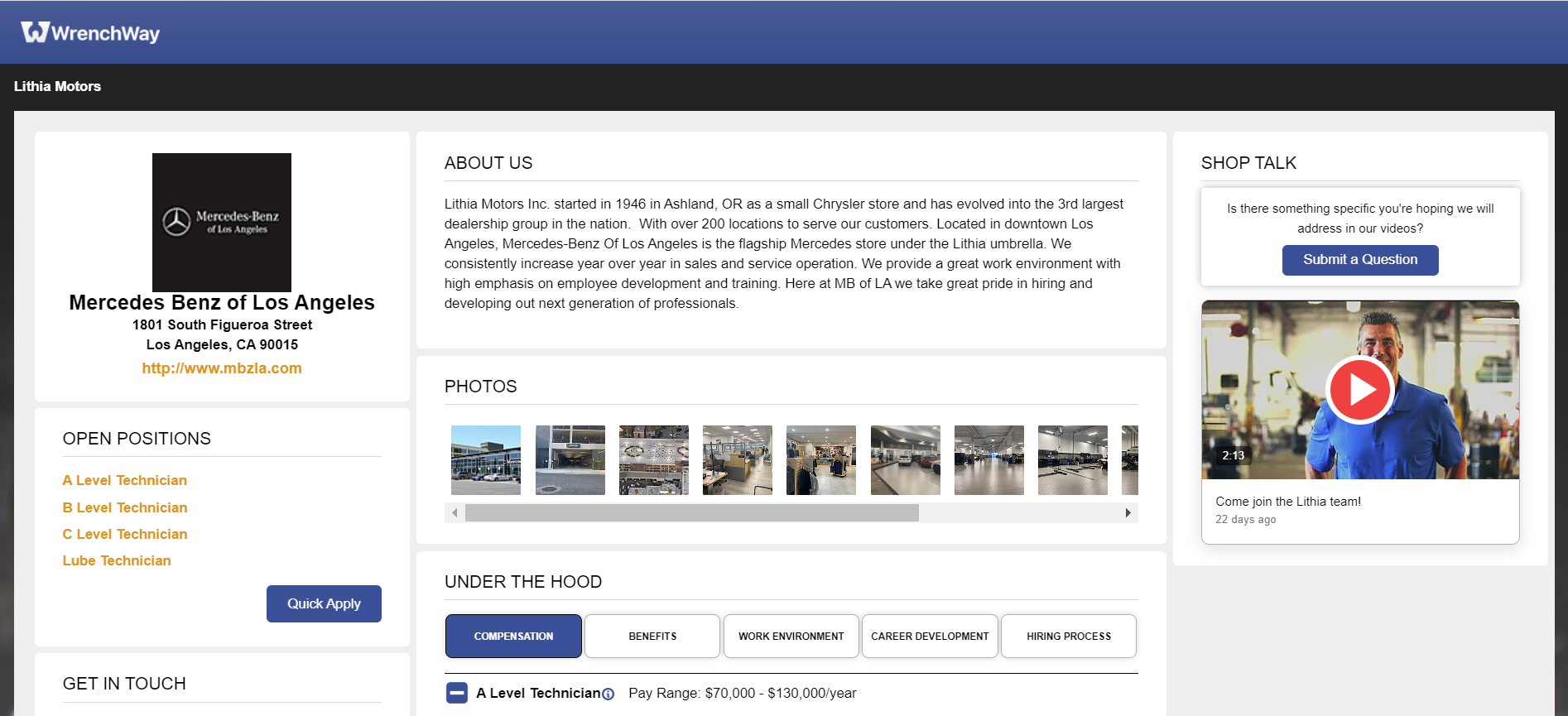Collapse the A Level Technician row
The image size is (1568, 716).
point(457,693)
